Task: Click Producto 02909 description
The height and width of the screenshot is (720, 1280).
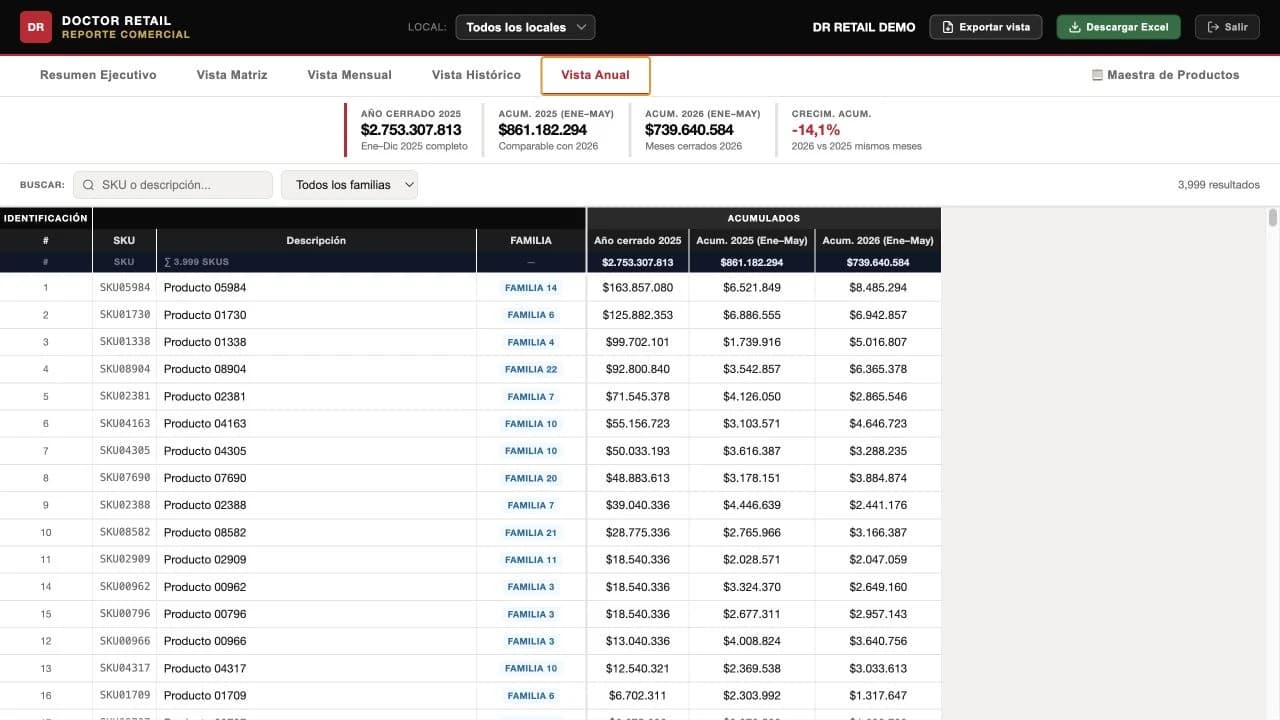Action: [205, 560]
